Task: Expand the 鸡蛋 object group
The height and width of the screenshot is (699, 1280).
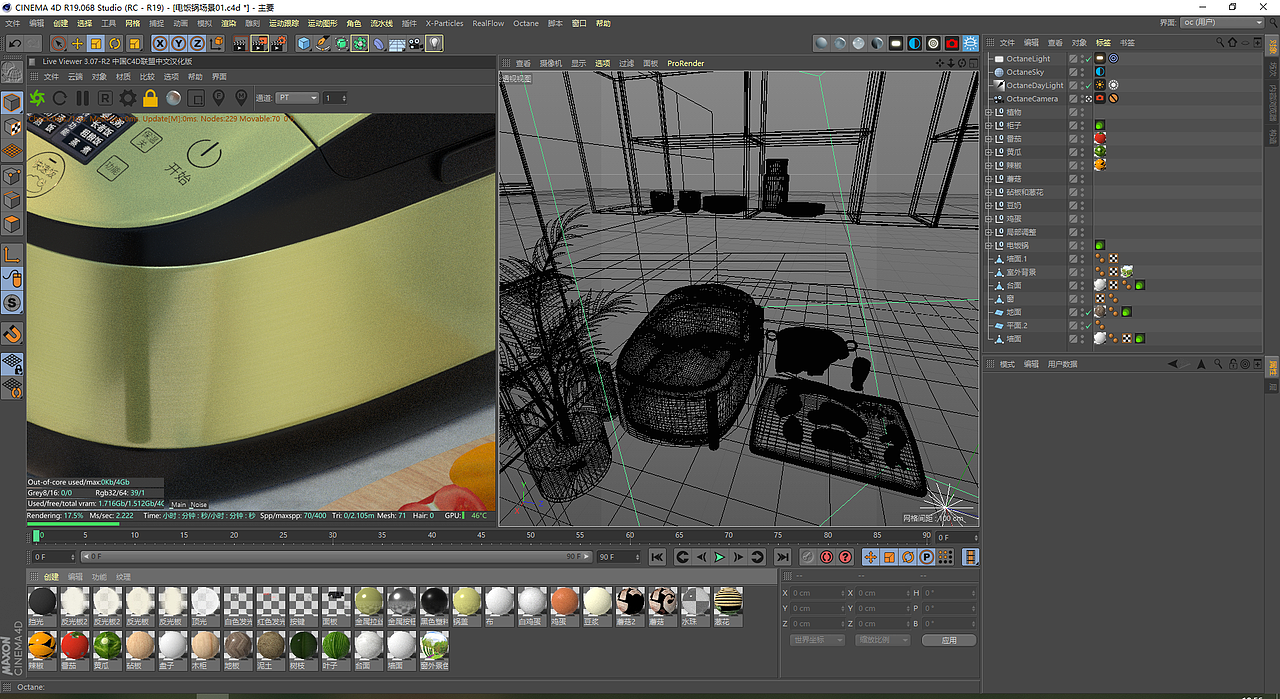Action: point(988,218)
